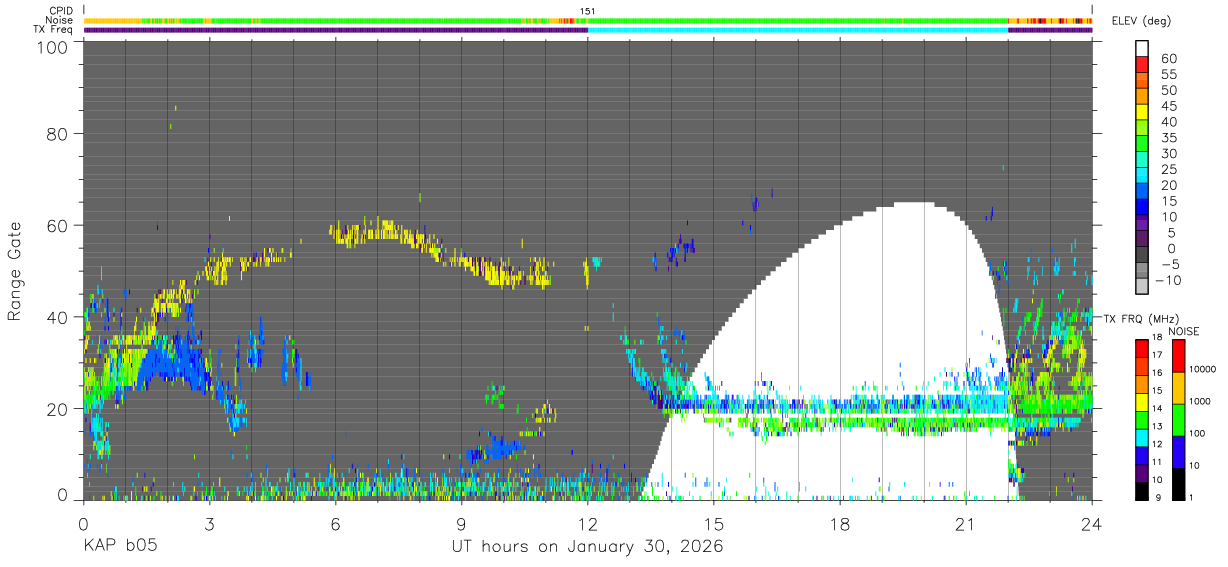Click the KAP b05 radar label
The height and width of the screenshot is (567, 1228).
(x=119, y=547)
